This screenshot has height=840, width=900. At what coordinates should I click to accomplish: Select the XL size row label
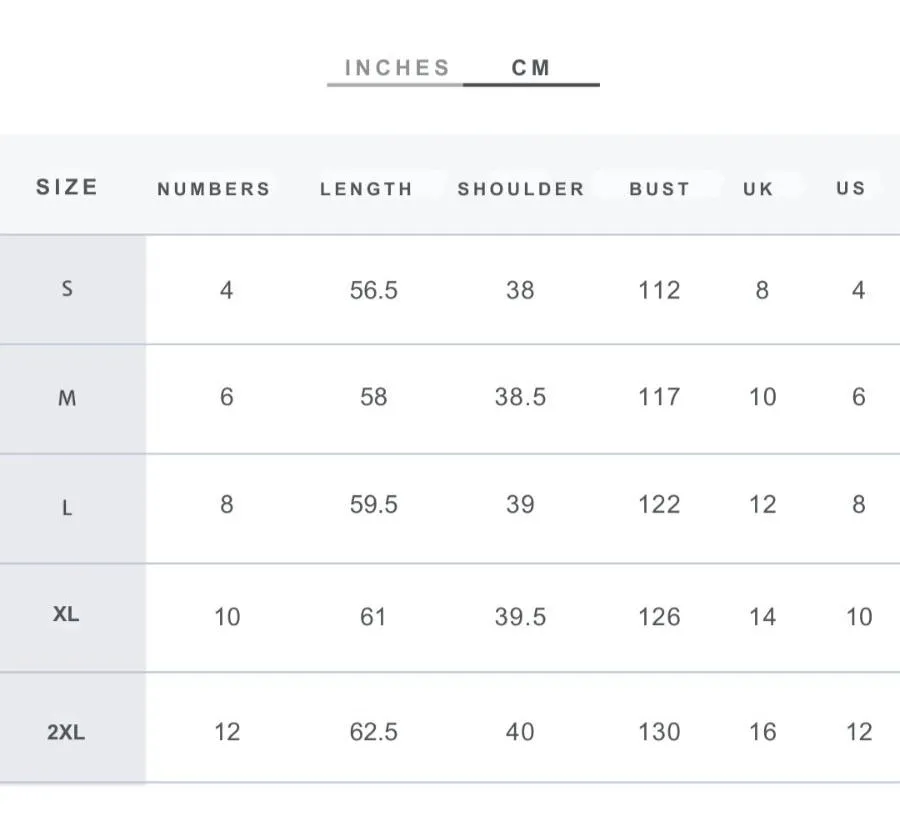(x=66, y=614)
